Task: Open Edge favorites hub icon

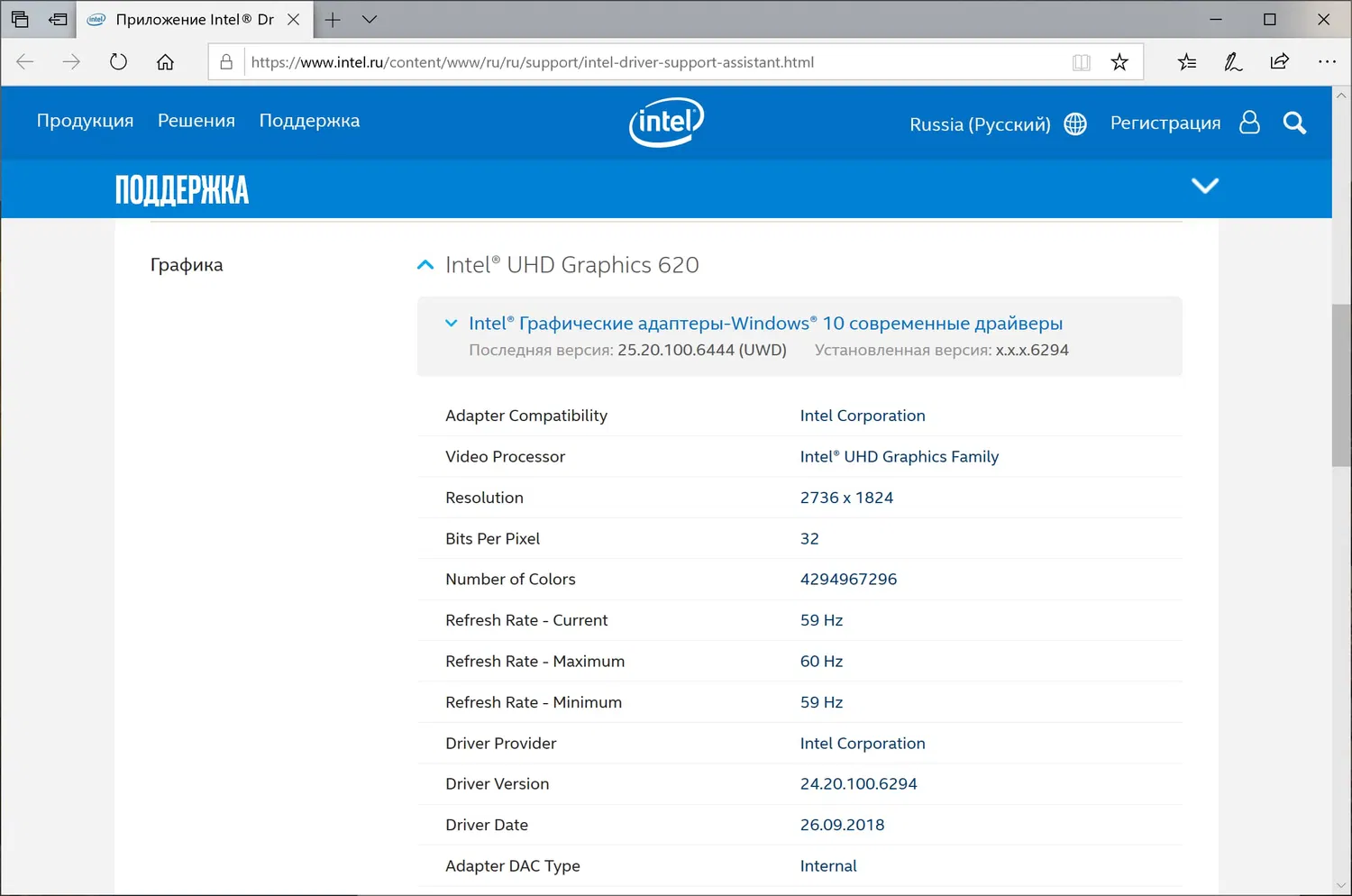Action: [1186, 61]
